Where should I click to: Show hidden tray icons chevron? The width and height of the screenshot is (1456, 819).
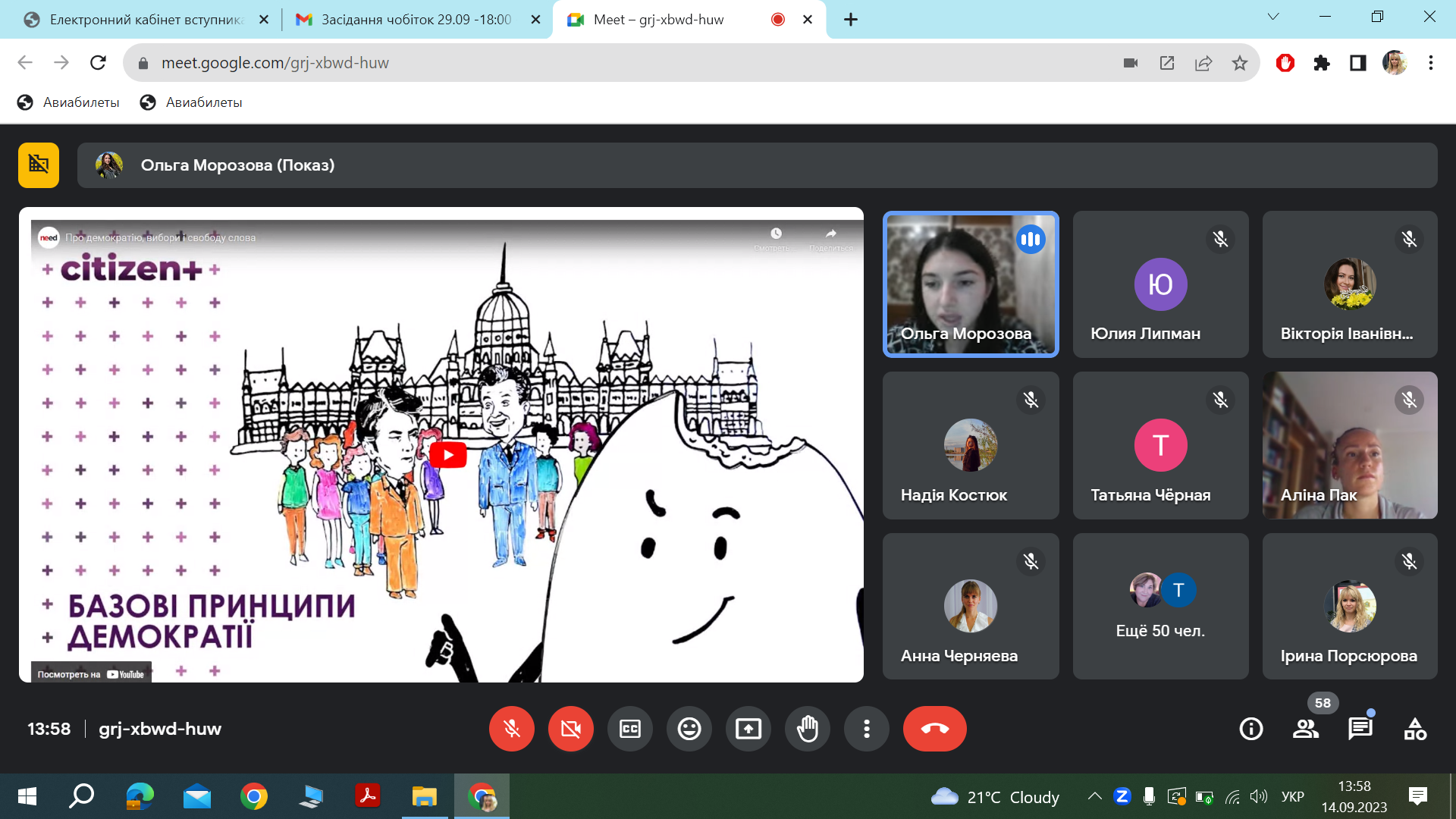[x=1094, y=796]
